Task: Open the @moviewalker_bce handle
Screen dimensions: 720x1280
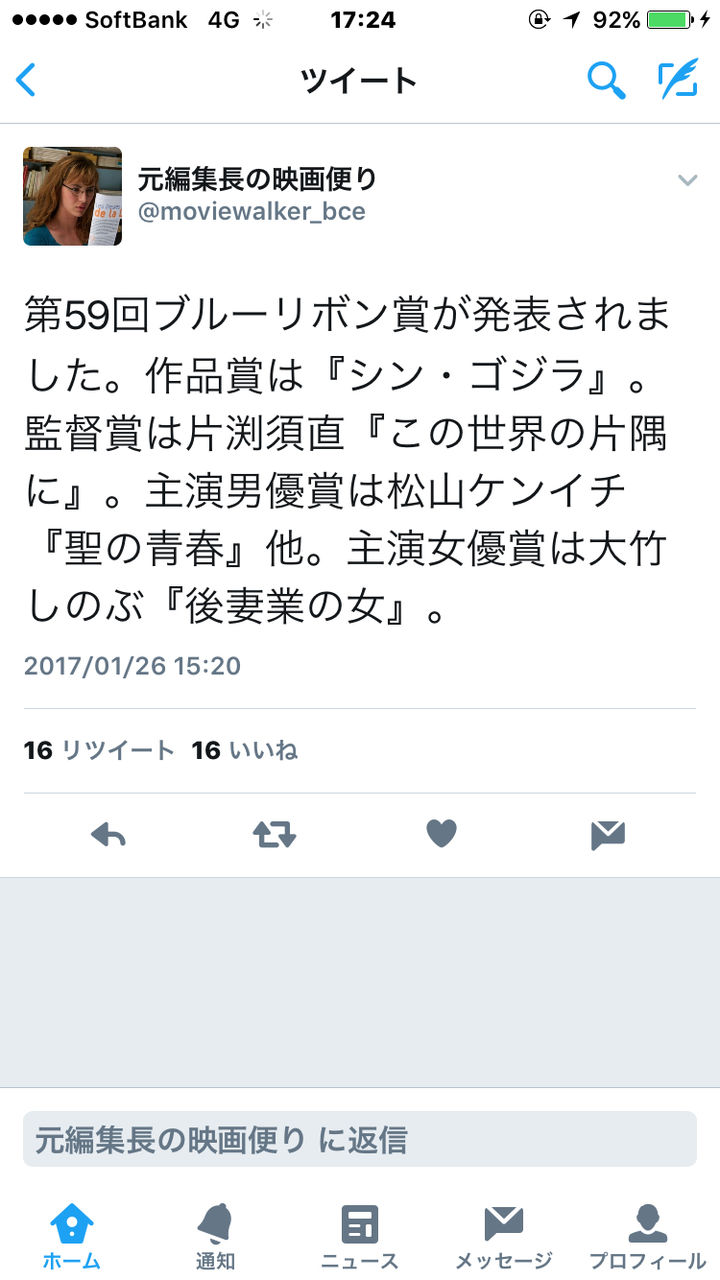Action: click(x=252, y=212)
